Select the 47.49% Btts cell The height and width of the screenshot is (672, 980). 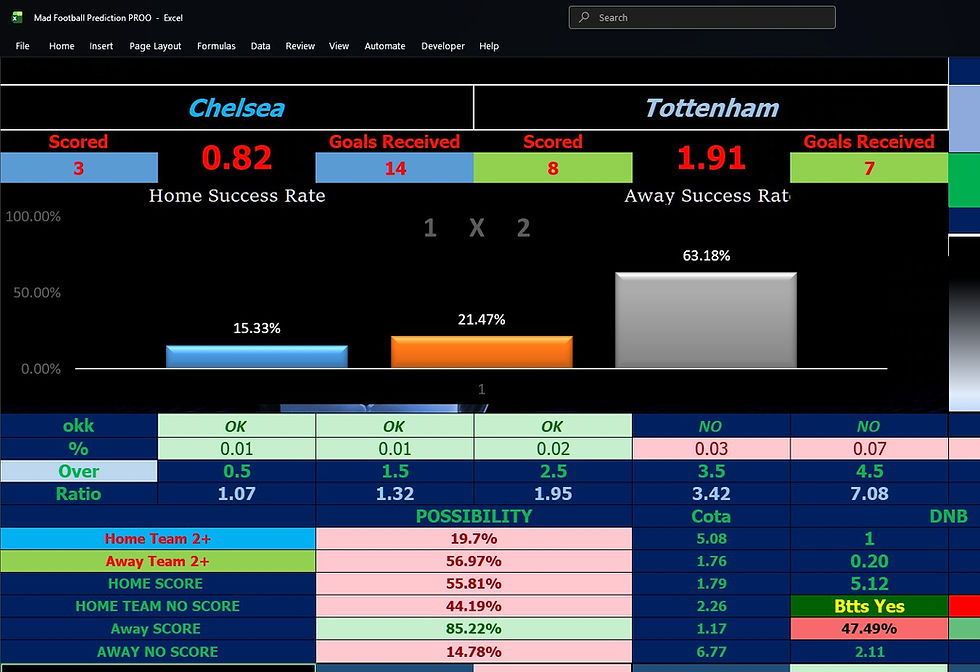(x=869, y=628)
